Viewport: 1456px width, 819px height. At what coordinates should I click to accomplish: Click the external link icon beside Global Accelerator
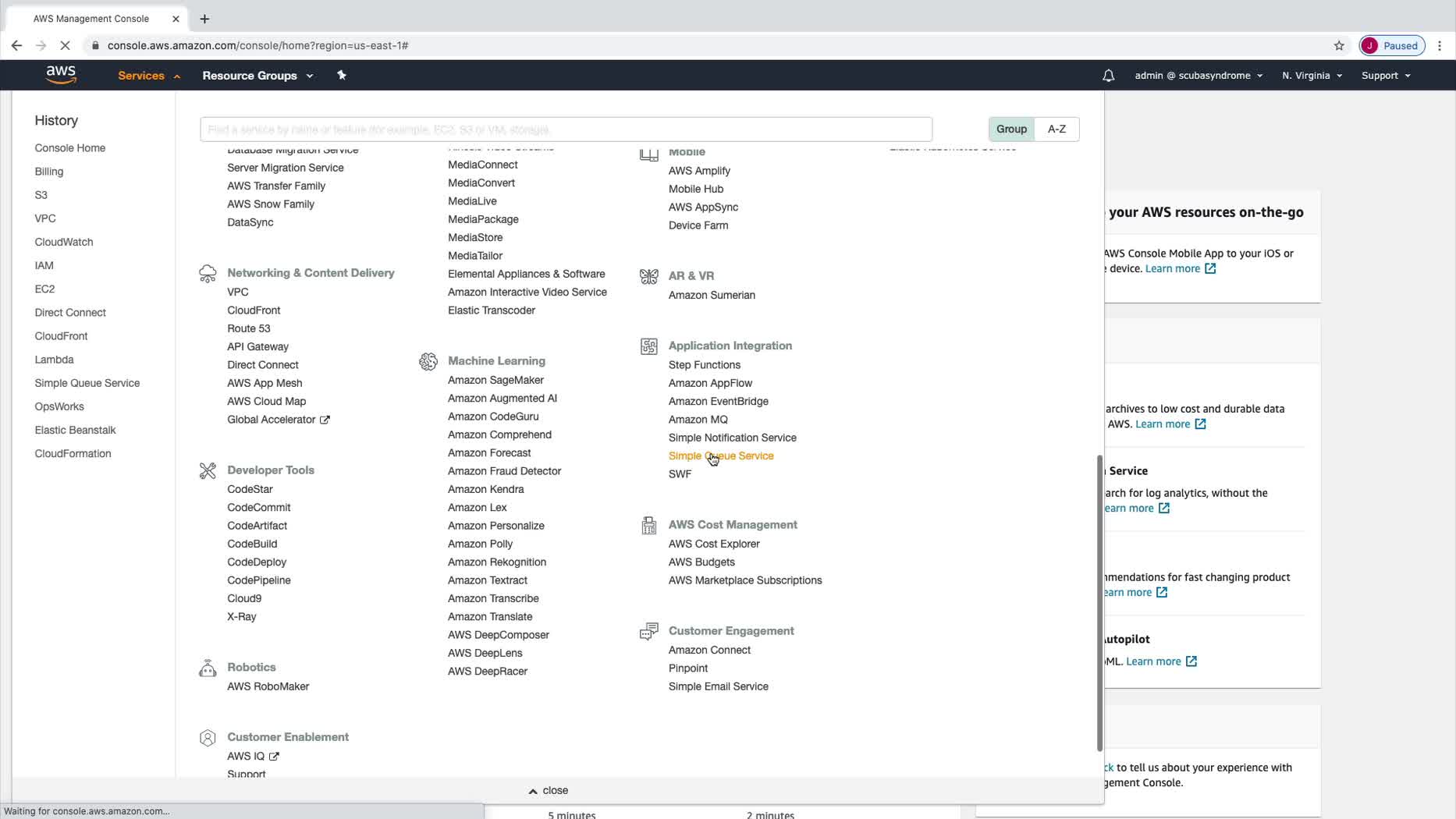tap(325, 420)
